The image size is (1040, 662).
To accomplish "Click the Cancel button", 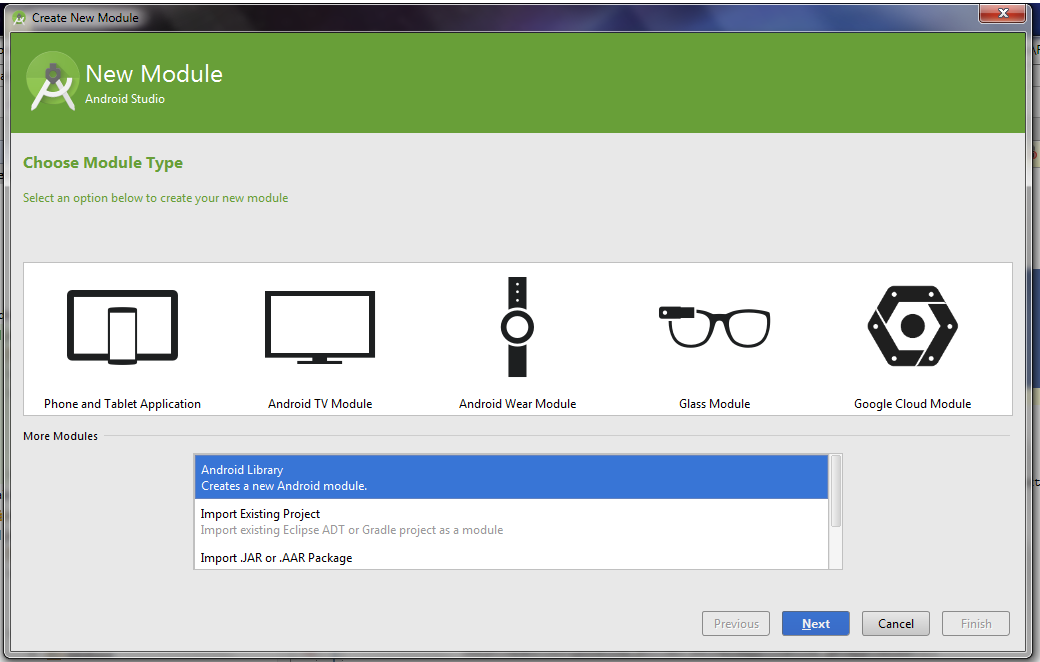I will click(895, 624).
